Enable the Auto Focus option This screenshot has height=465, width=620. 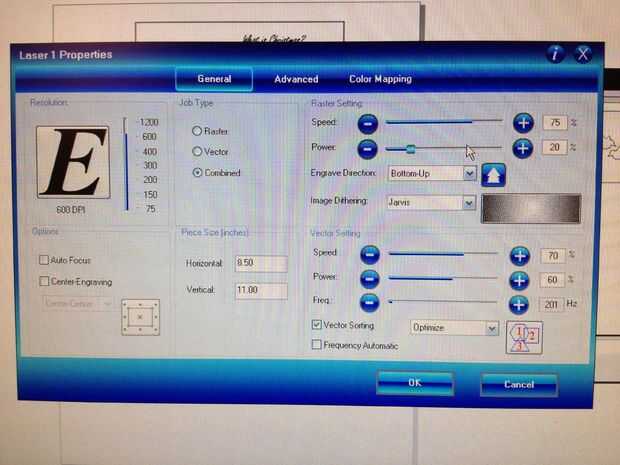click(65, 260)
